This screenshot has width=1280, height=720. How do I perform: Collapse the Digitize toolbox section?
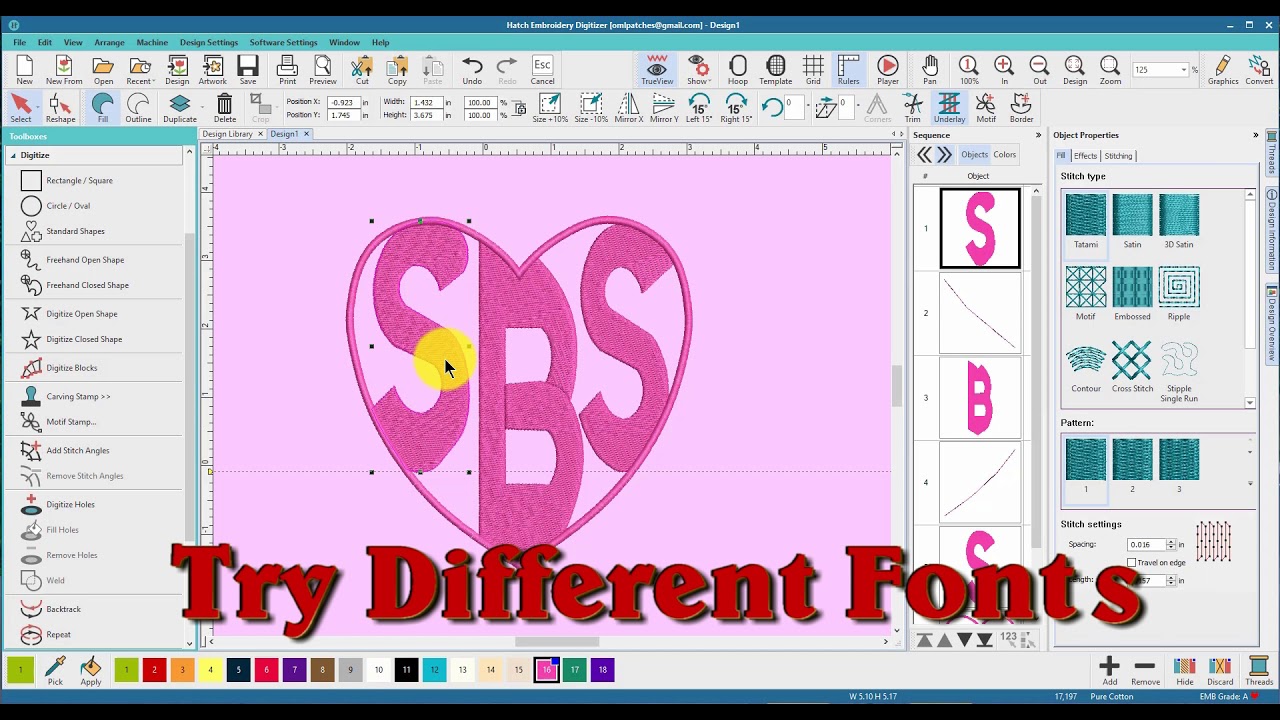coord(14,155)
